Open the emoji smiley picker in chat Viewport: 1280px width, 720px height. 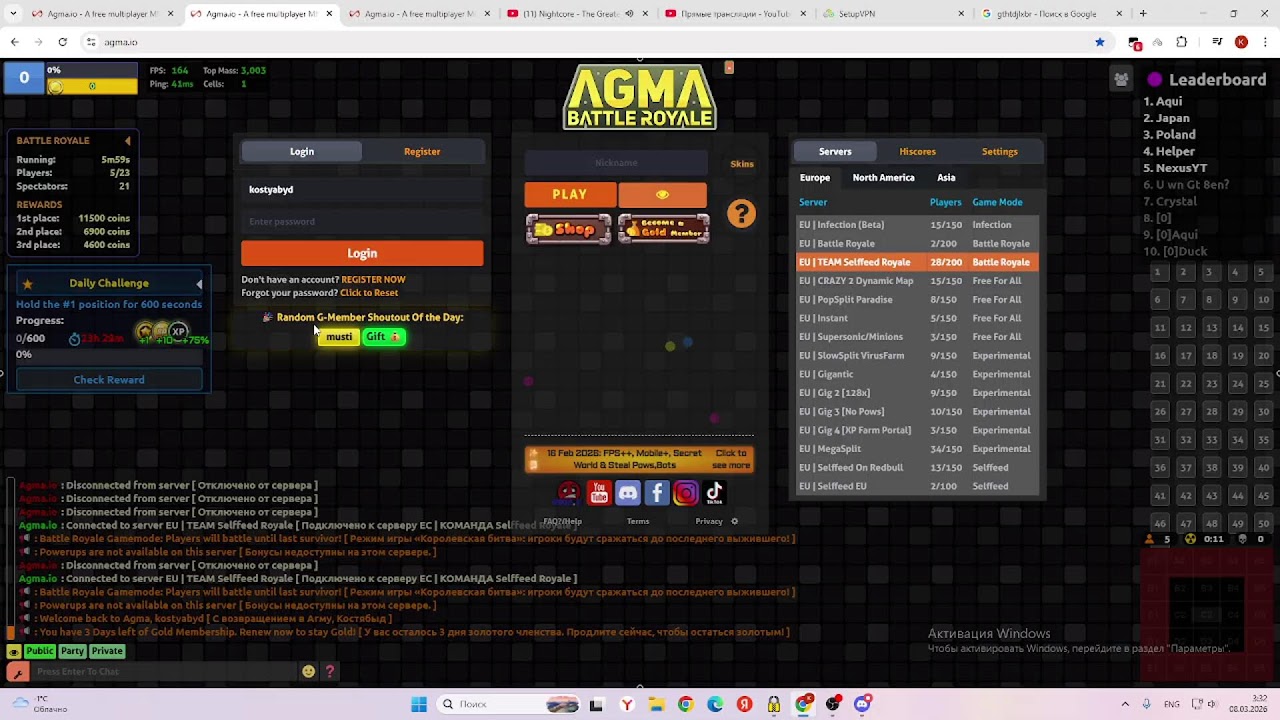tap(308, 671)
